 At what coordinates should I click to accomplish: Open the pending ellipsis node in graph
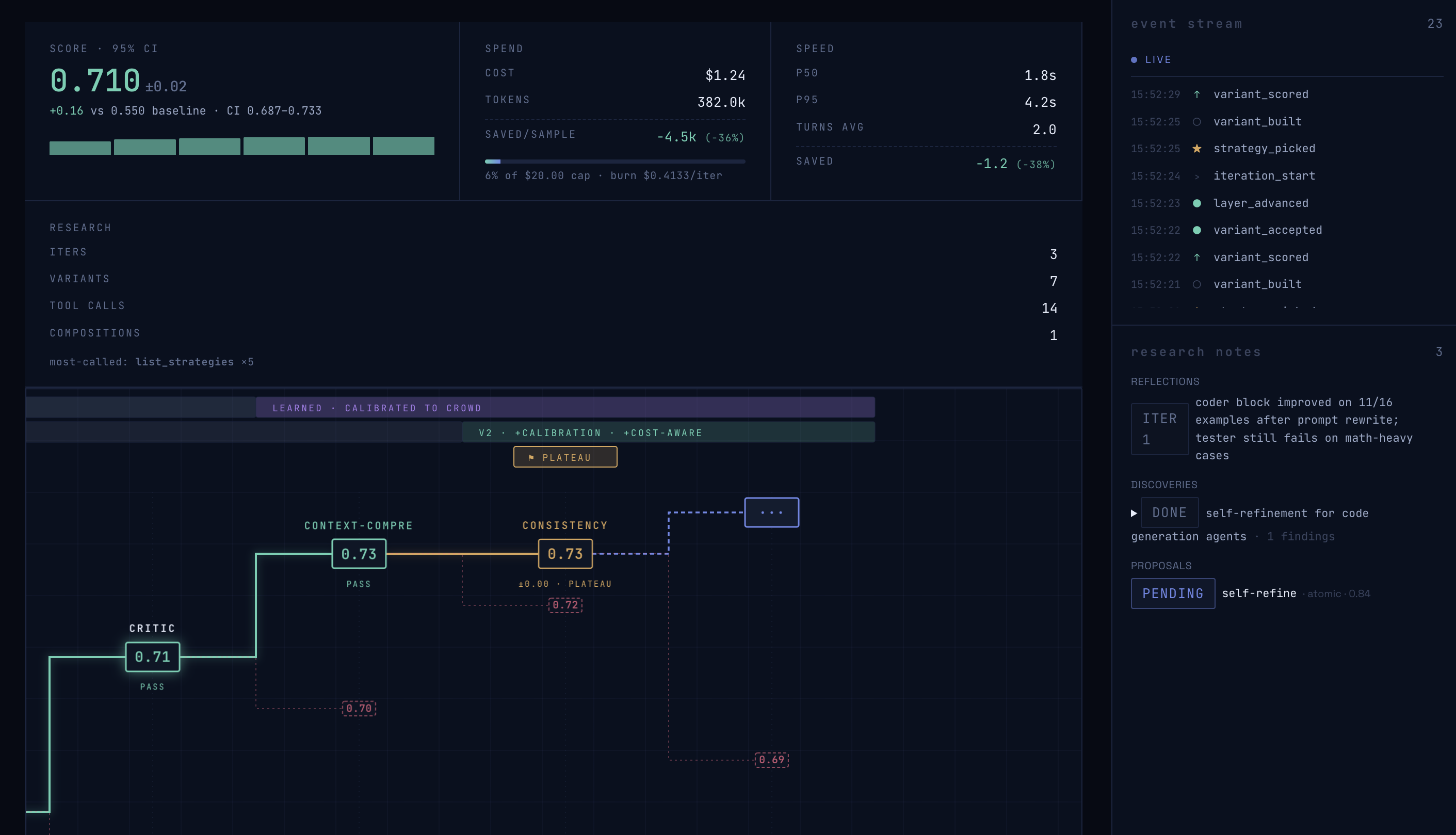(771, 512)
